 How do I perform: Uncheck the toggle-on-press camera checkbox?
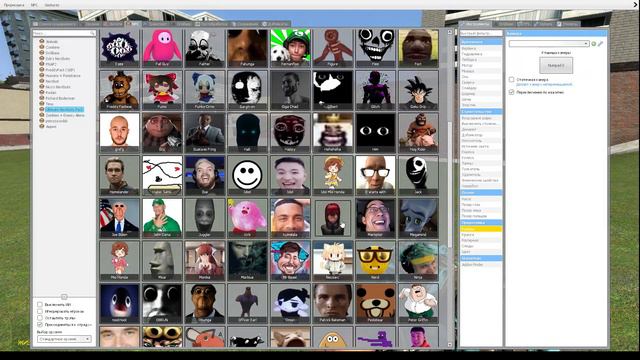pyautogui.click(x=511, y=92)
